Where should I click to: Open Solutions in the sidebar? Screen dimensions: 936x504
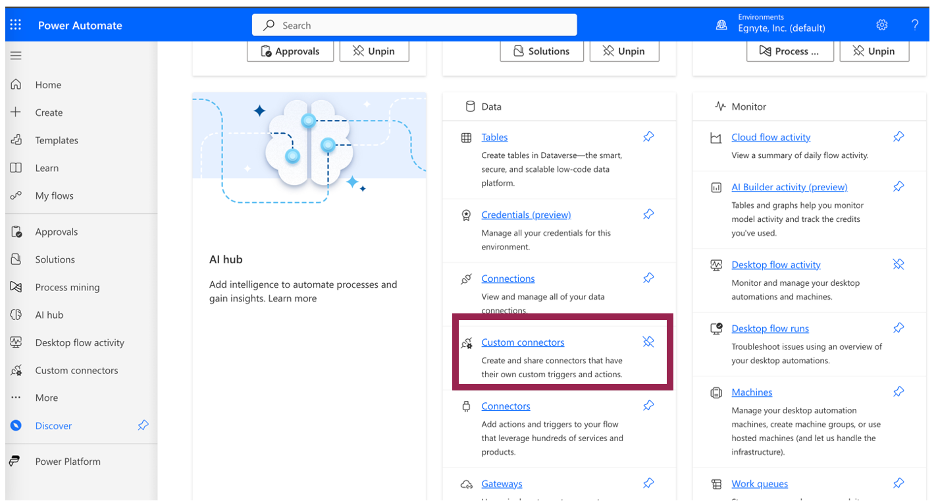point(55,259)
